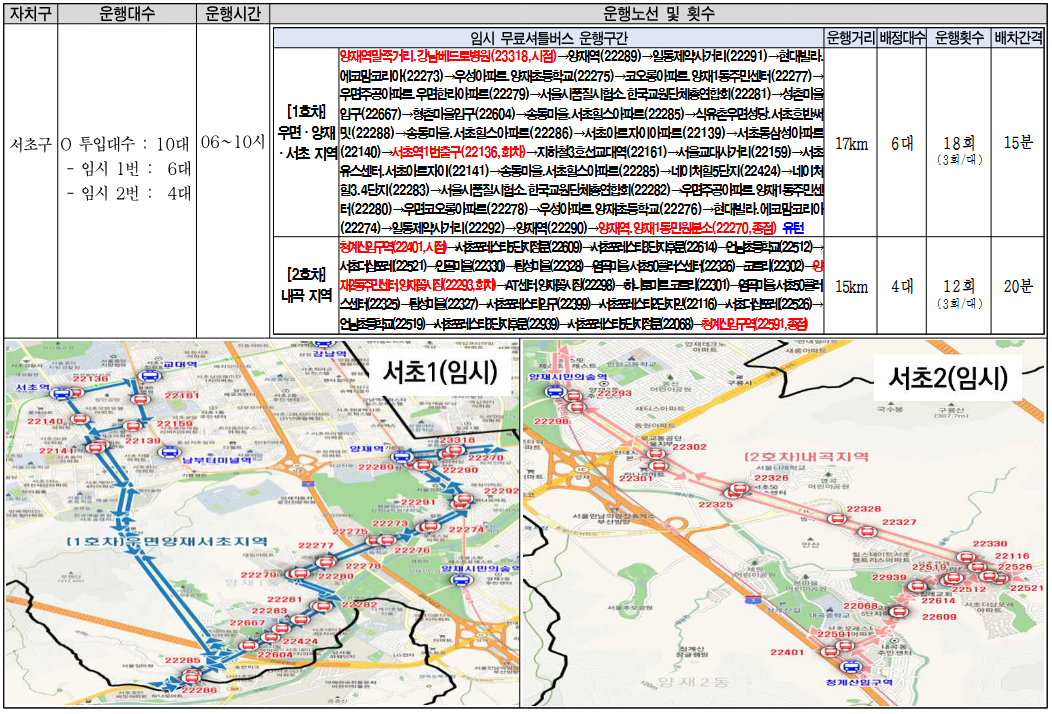
Task: Click the 양재역 subway icon on the 서초1 map
Action: click(x=401, y=457)
